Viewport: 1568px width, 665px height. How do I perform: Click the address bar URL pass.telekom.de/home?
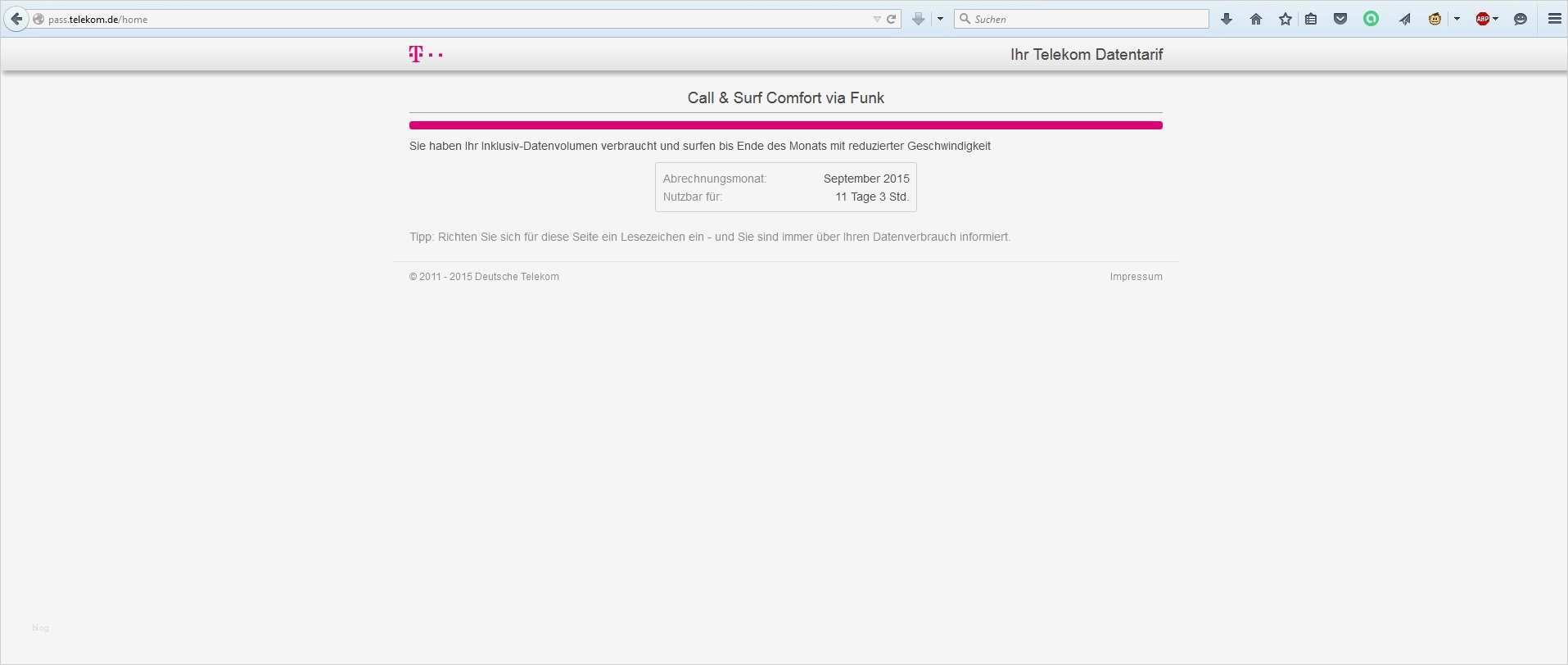97,19
